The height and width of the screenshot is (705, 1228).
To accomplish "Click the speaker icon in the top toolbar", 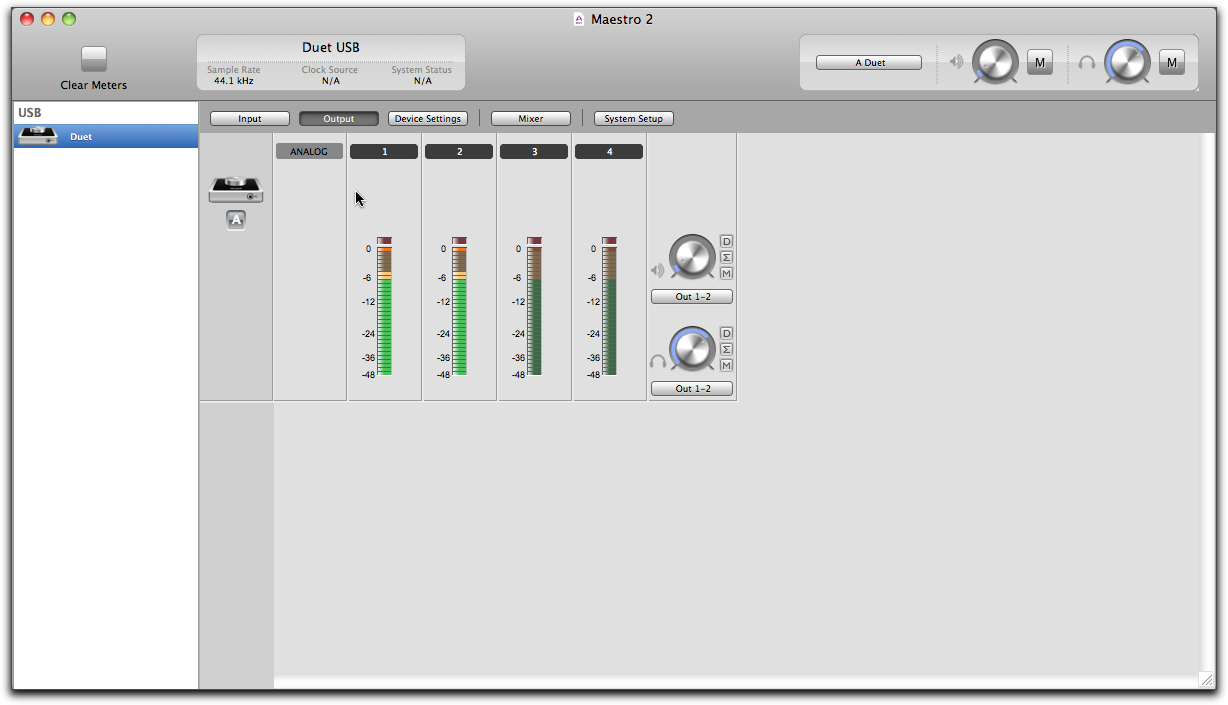I will (957, 62).
